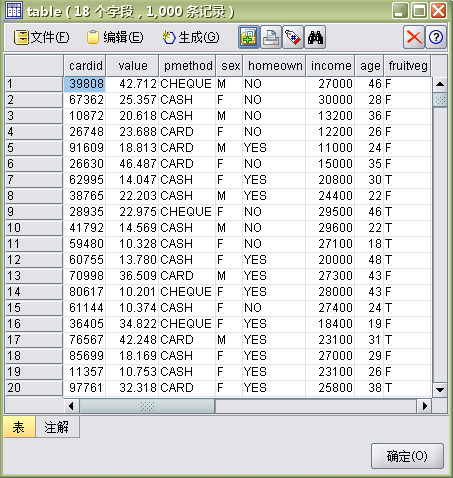Click the print toolbar icon
Image resolution: width=453 pixels, height=478 pixels.
(x=271, y=37)
